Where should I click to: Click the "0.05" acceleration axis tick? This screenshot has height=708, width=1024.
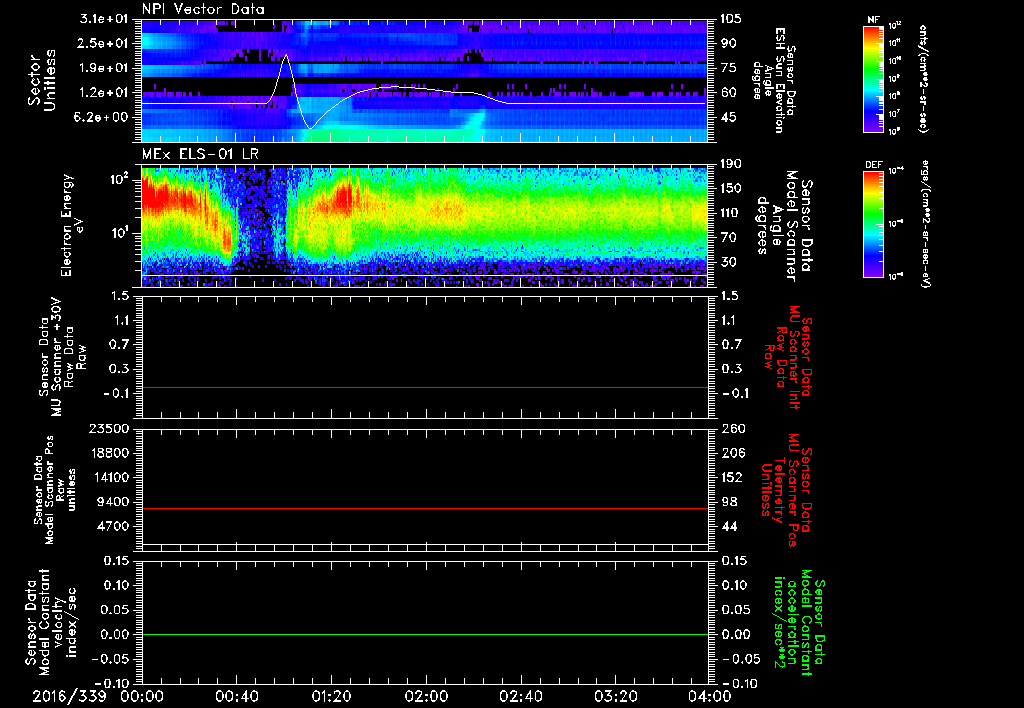(x=735, y=609)
